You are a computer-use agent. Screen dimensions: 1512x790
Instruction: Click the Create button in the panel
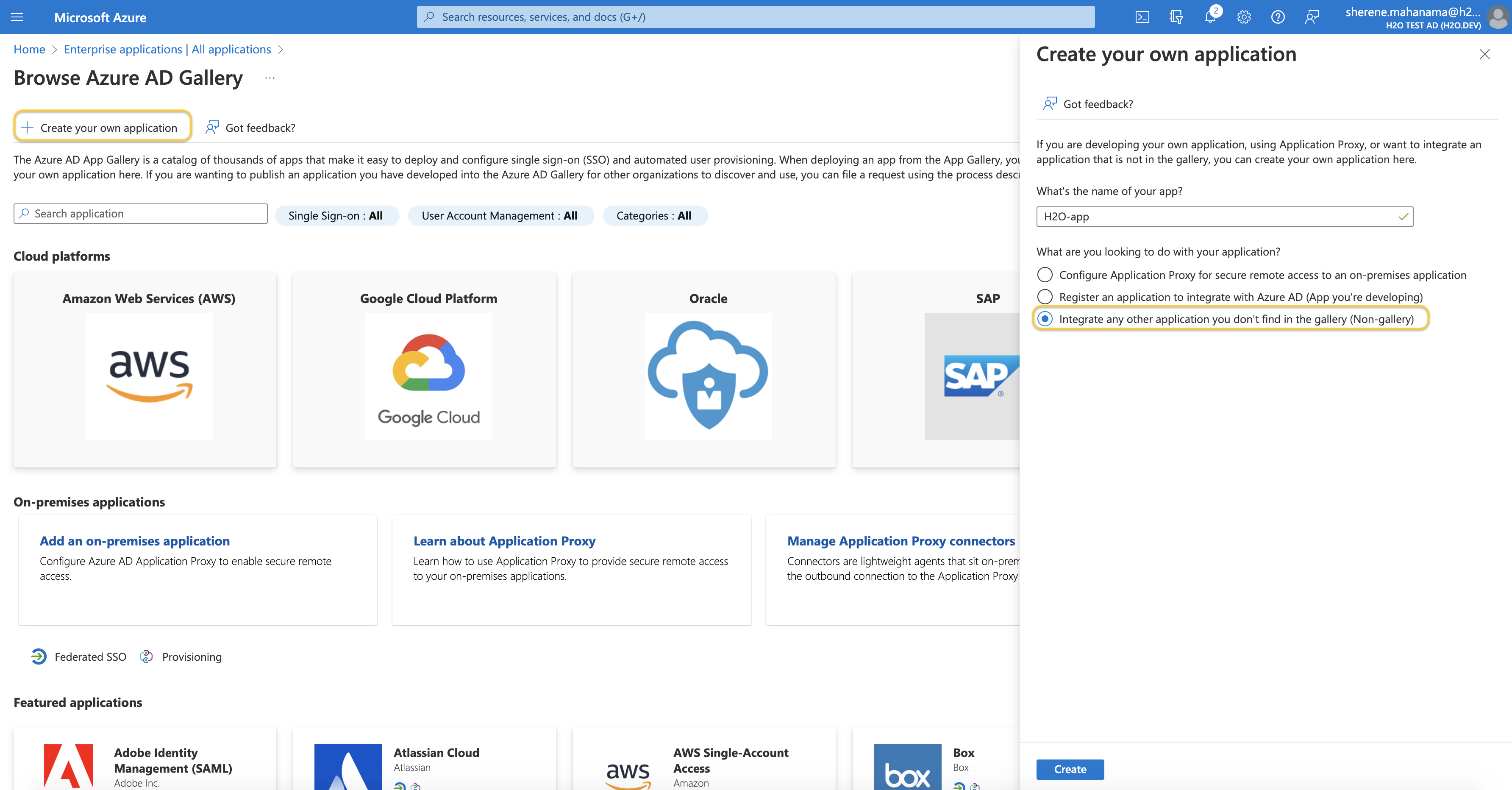point(1070,769)
